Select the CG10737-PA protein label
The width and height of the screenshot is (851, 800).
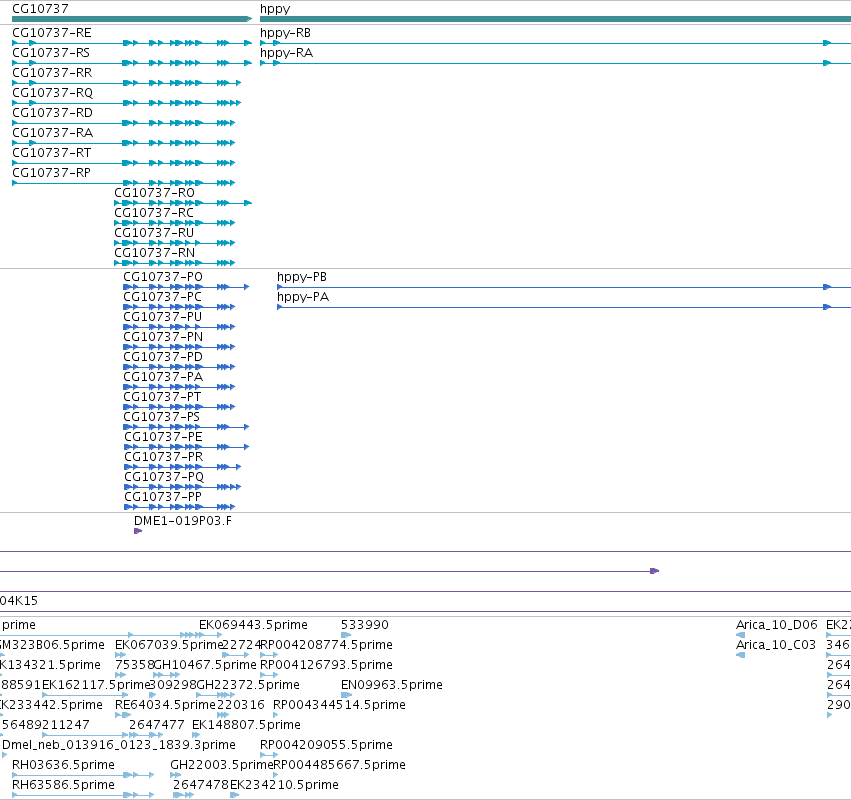pyautogui.click(x=163, y=377)
